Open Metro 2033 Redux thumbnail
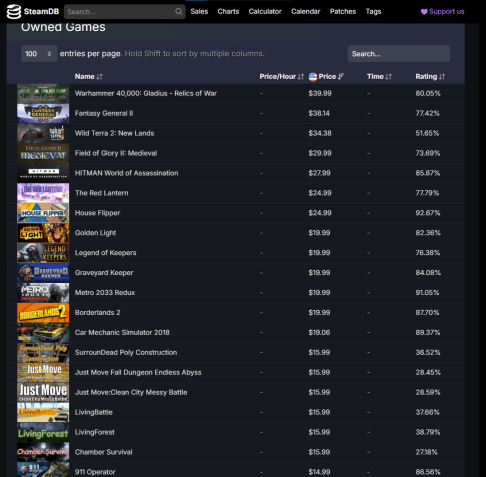486x477 pixels. coord(43,293)
